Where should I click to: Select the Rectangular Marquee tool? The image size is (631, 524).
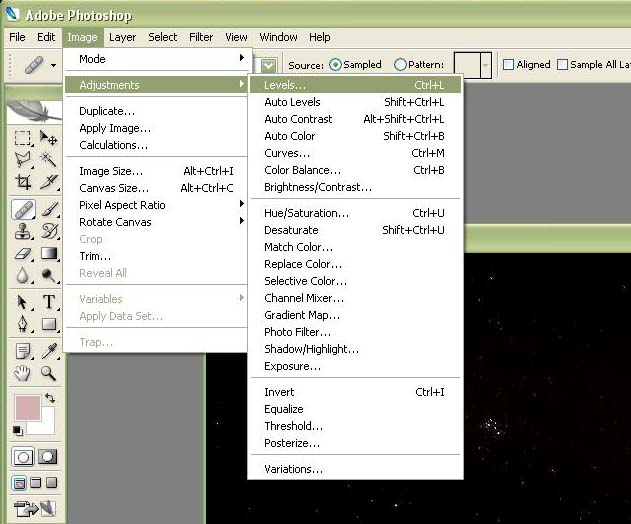coord(23,138)
